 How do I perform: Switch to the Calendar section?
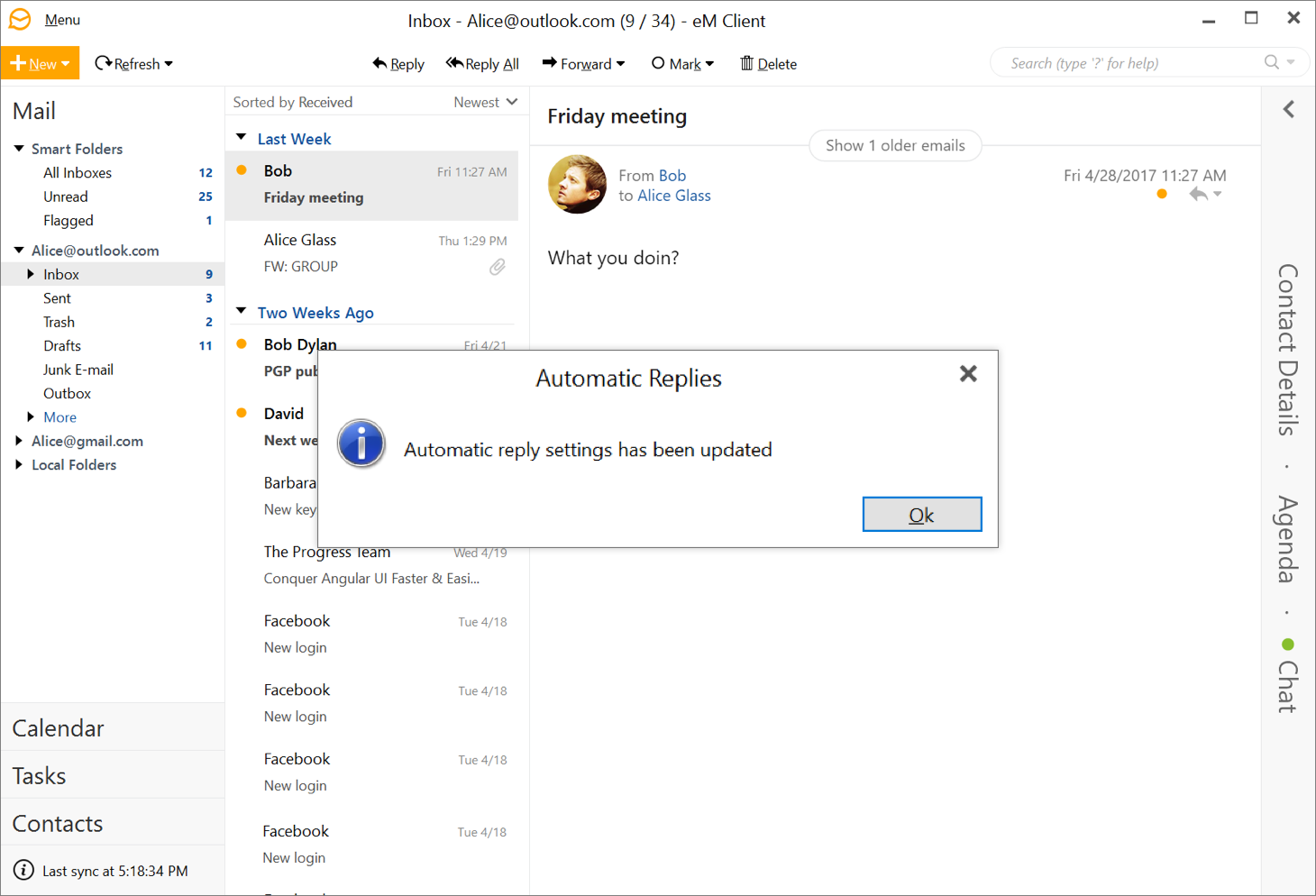pyautogui.click(x=59, y=727)
